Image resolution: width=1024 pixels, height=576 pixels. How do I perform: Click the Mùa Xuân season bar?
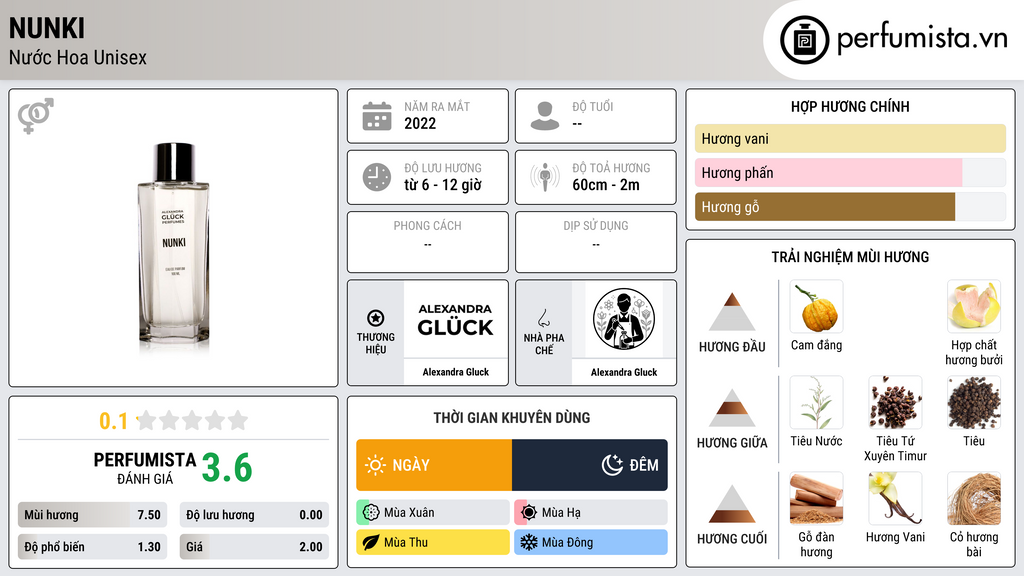tap(433, 512)
